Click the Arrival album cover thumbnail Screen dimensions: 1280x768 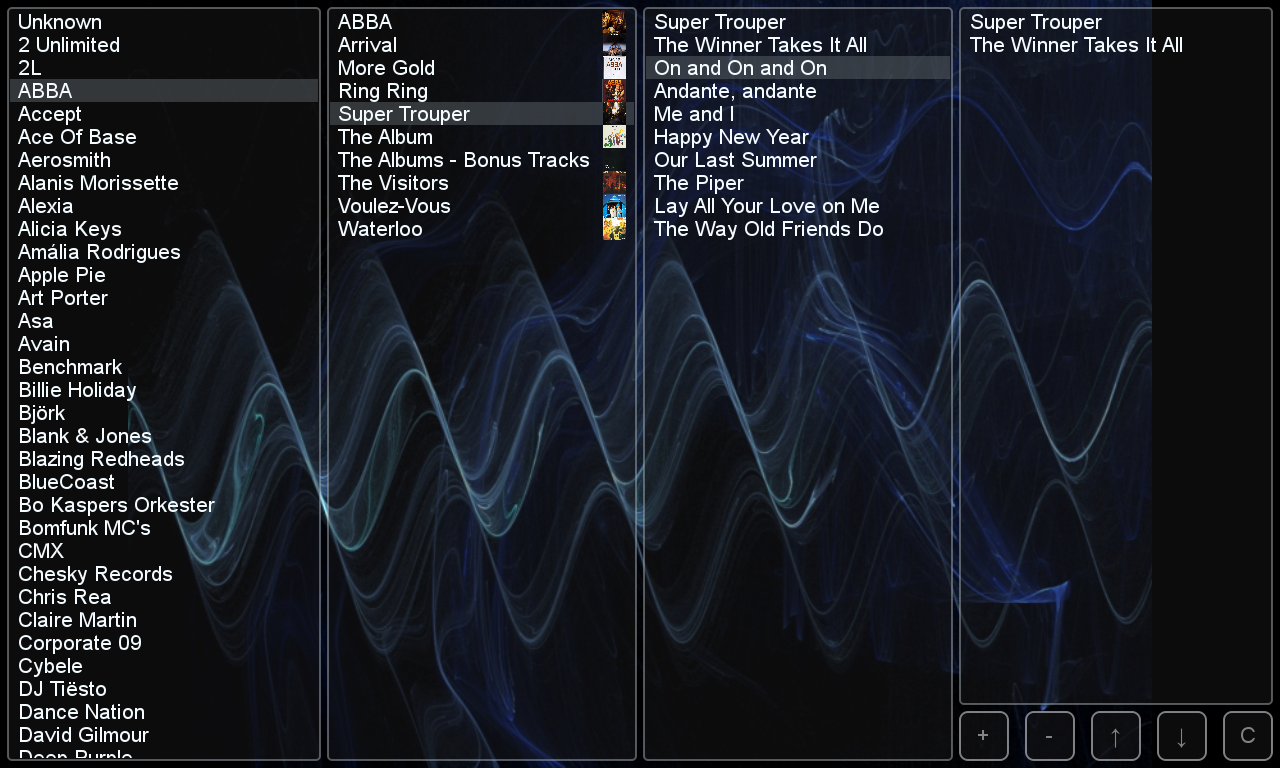coord(614,45)
